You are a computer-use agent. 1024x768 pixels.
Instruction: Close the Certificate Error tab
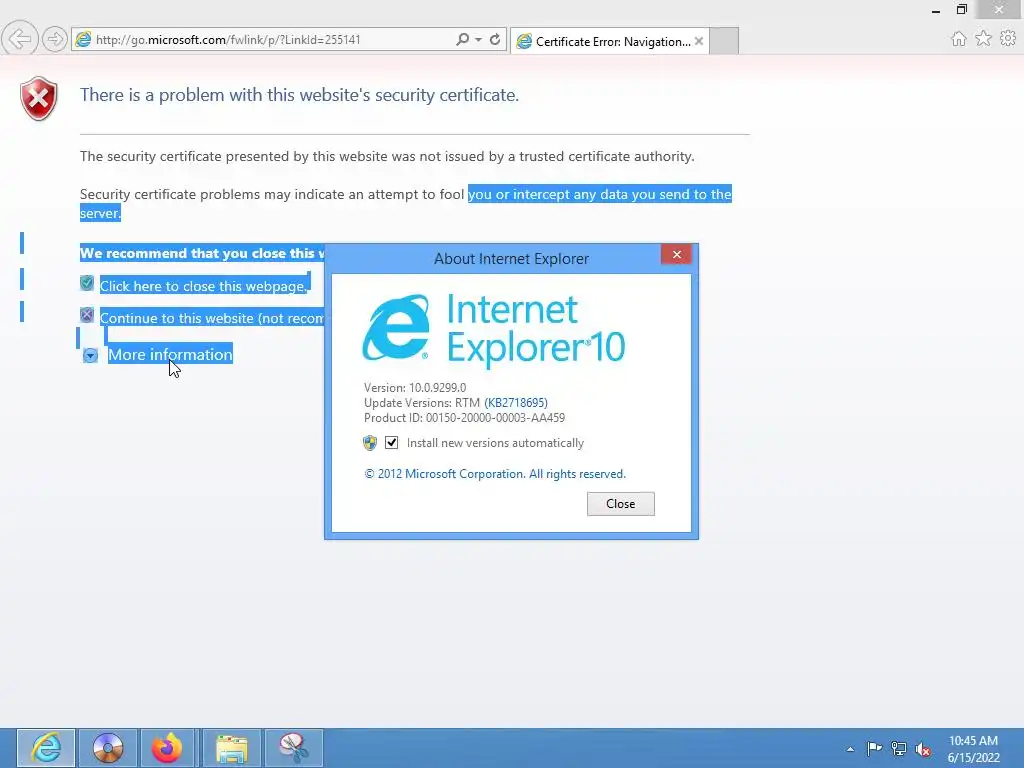(x=699, y=41)
